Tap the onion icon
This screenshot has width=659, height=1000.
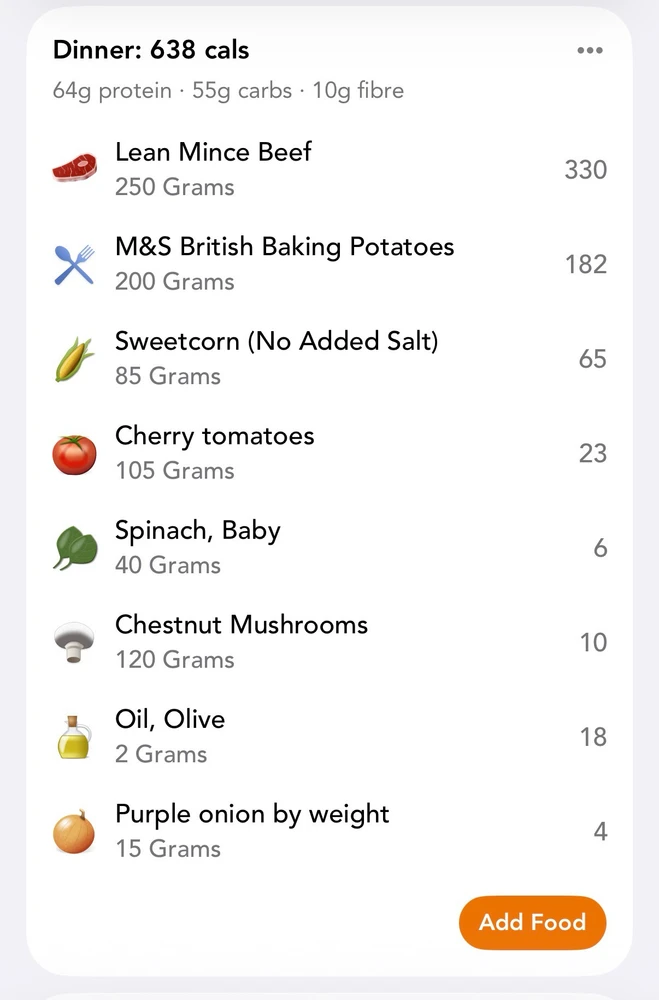click(74, 832)
